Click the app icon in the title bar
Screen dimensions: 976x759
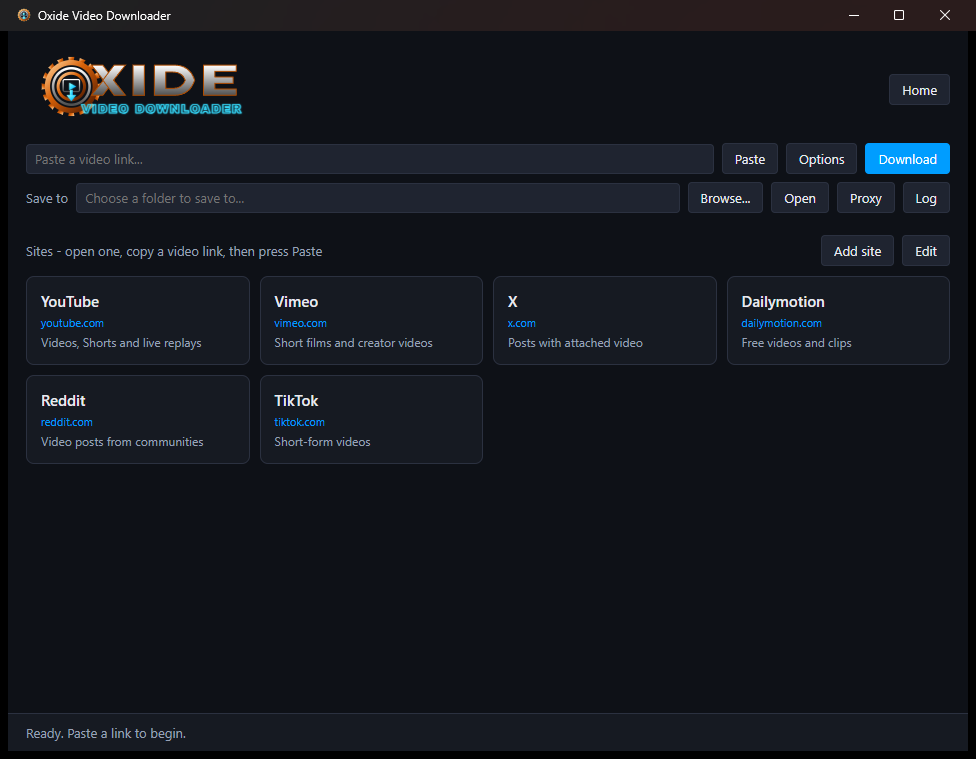point(24,15)
